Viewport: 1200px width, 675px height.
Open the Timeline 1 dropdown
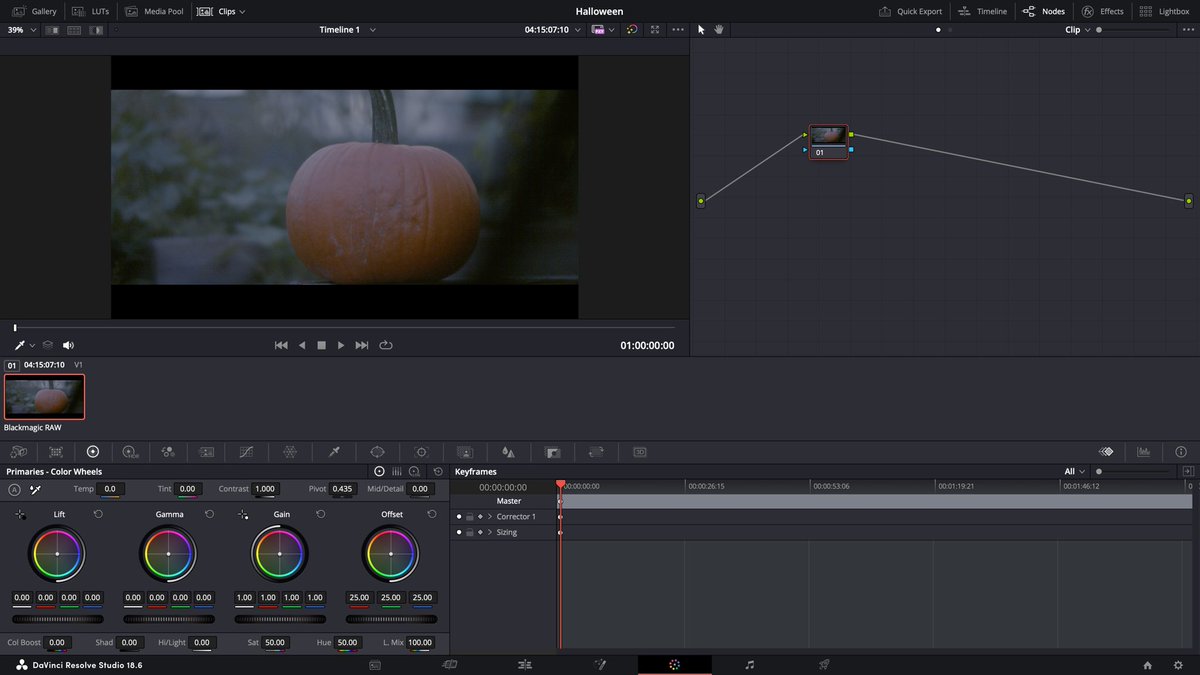point(372,29)
